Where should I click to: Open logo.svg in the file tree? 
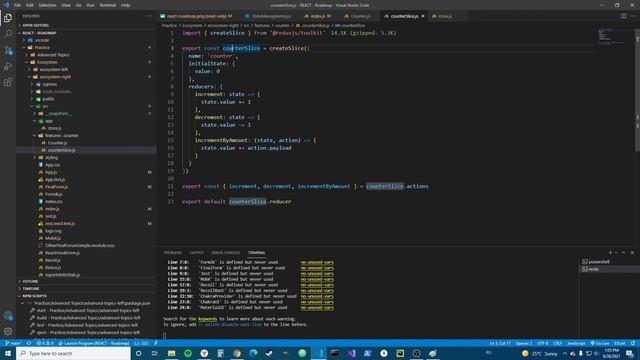pyautogui.click(x=53, y=231)
